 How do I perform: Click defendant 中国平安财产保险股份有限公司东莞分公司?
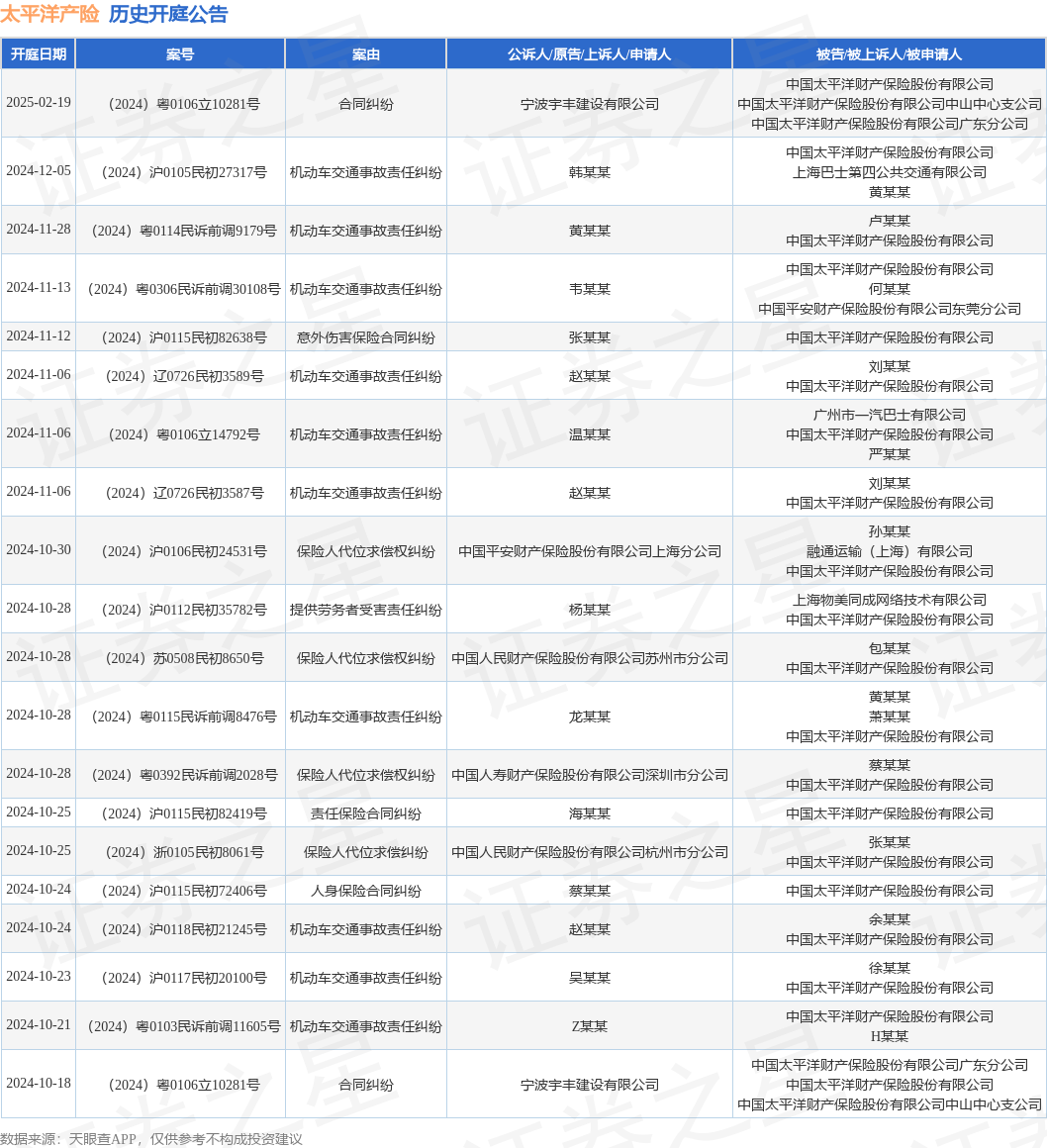coord(890,309)
